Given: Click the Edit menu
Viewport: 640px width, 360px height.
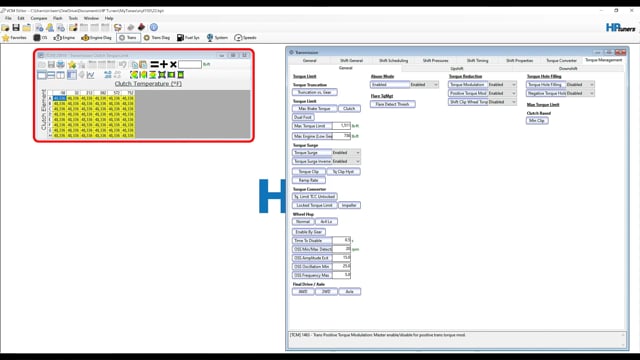Looking at the screenshot, I should click(x=21, y=18).
